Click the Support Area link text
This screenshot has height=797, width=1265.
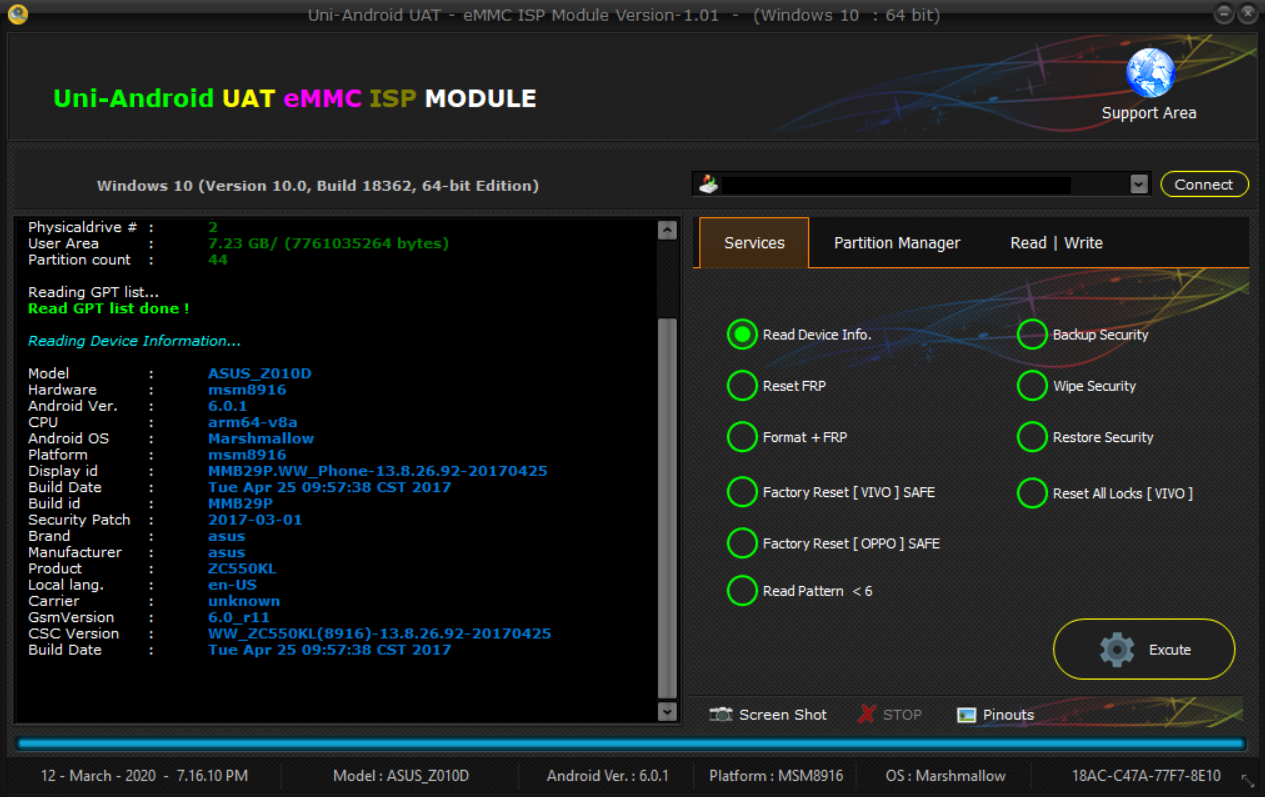[1149, 113]
